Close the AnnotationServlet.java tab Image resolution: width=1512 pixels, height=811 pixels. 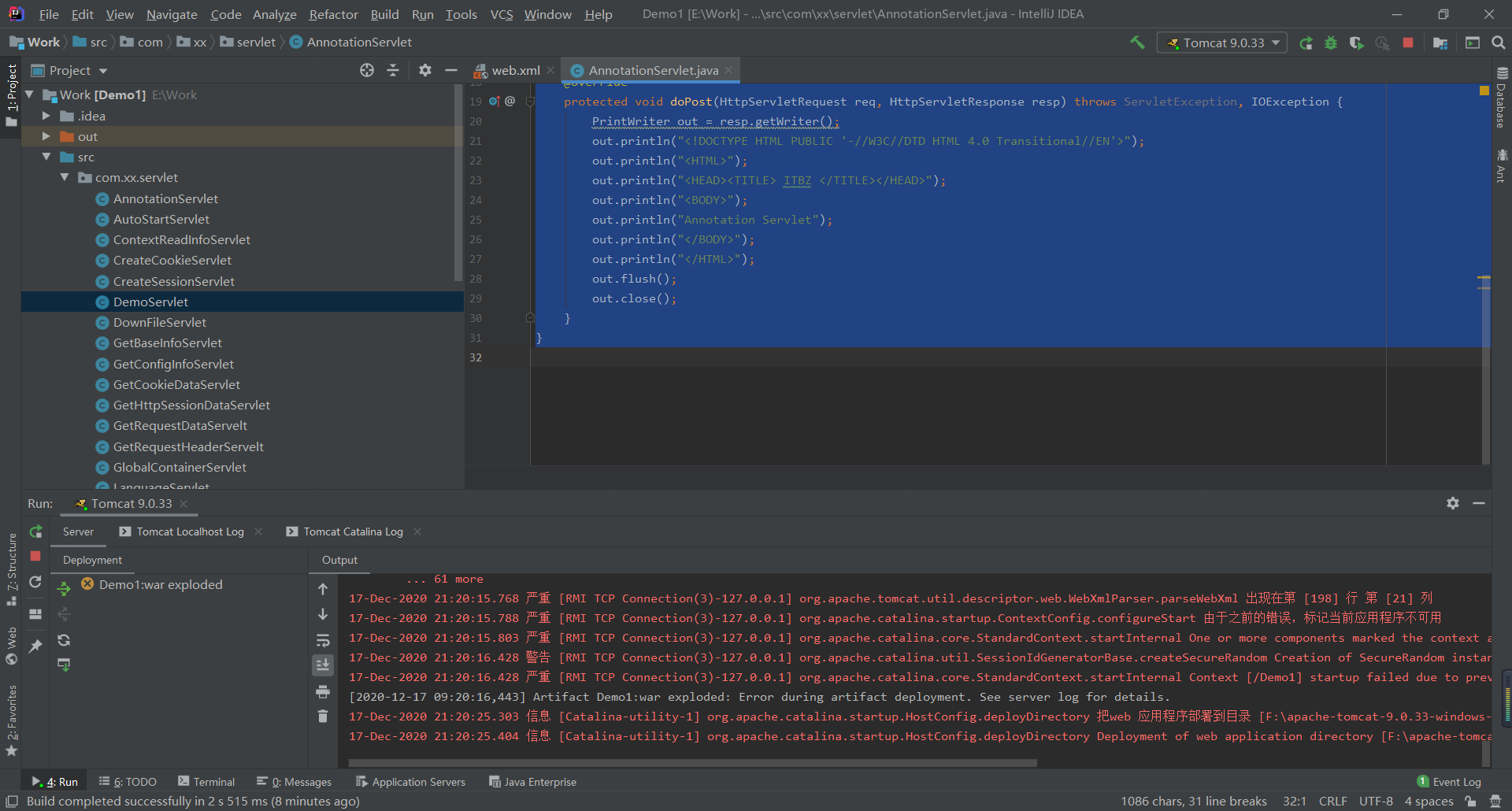pos(729,70)
